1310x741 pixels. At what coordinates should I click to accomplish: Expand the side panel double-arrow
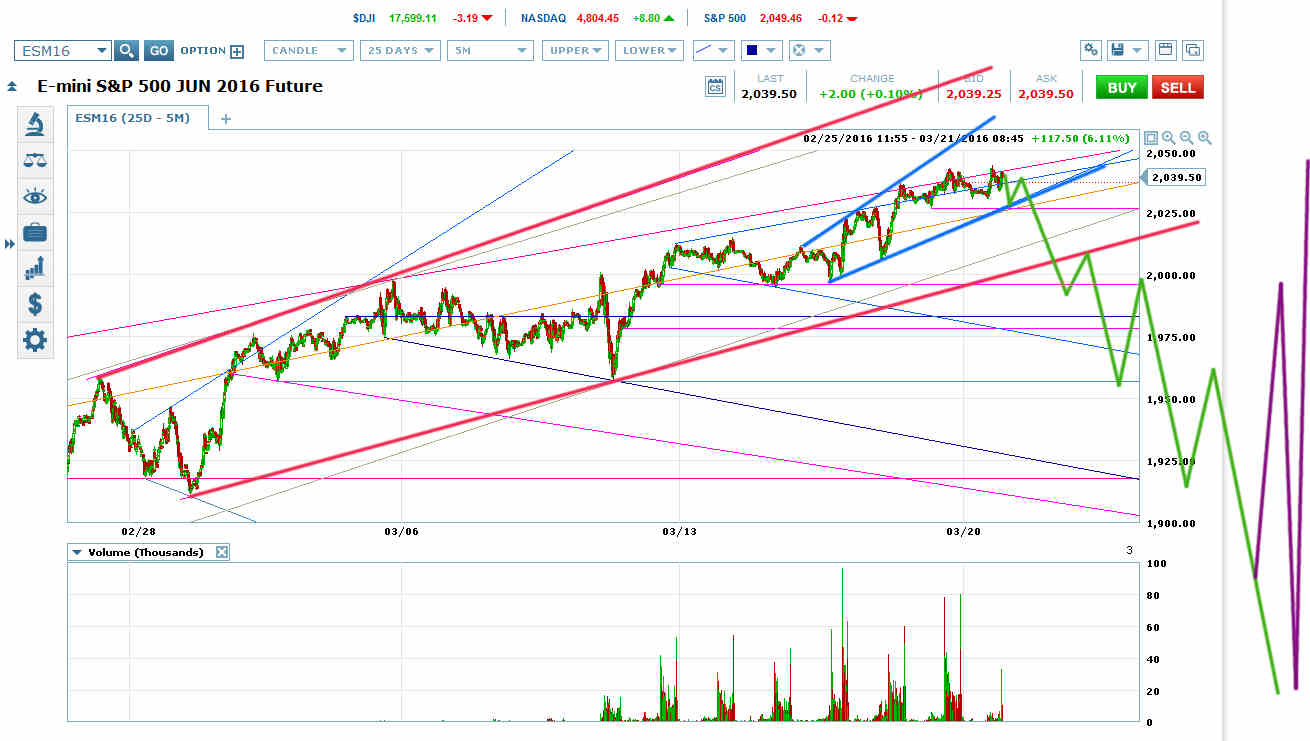(x=10, y=244)
